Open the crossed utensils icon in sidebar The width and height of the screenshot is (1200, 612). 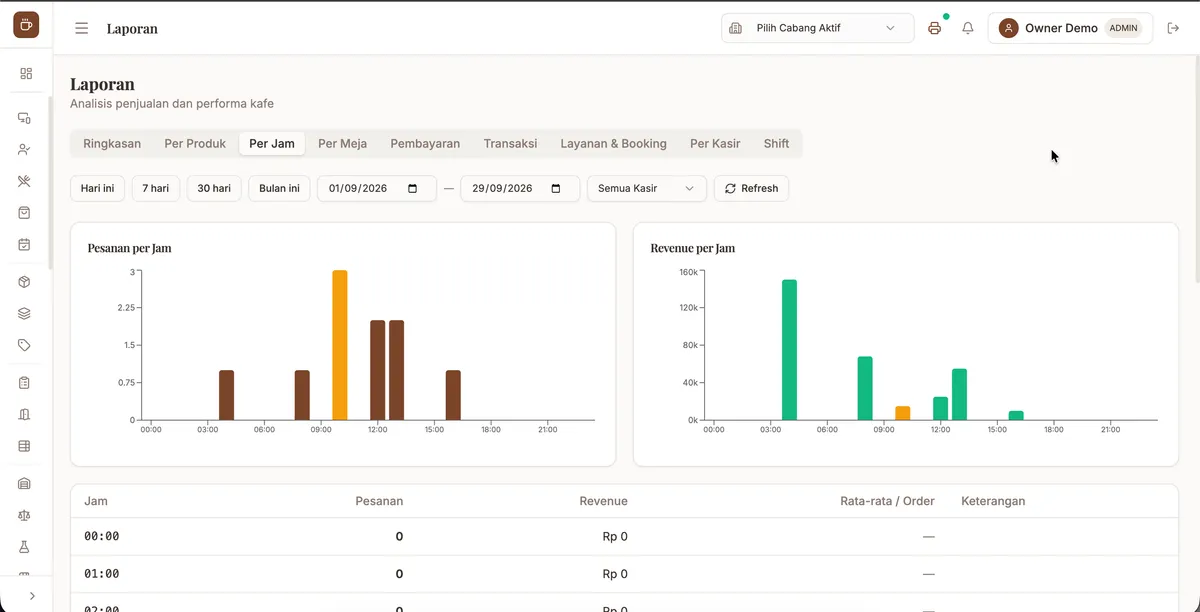pos(25,181)
